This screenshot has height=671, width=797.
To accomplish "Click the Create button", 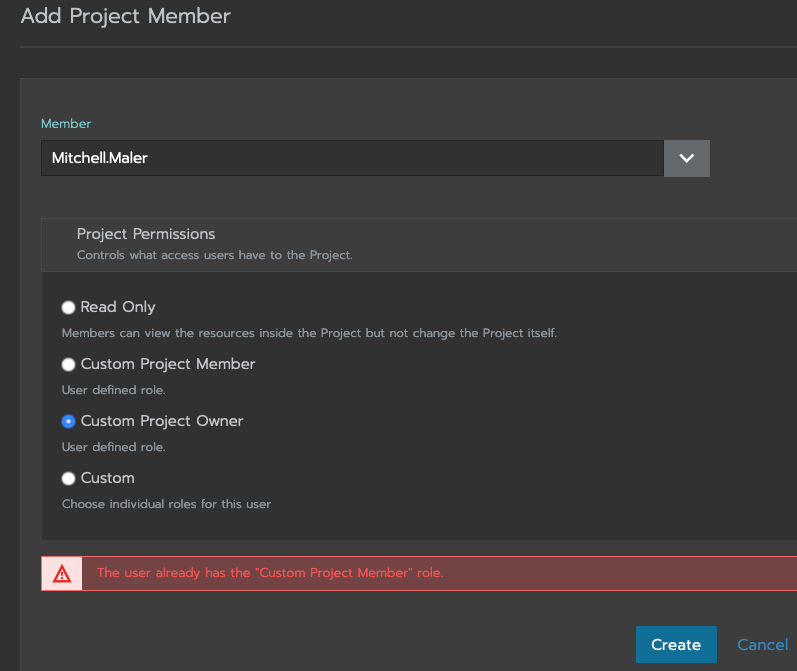I will [x=676, y=645].
